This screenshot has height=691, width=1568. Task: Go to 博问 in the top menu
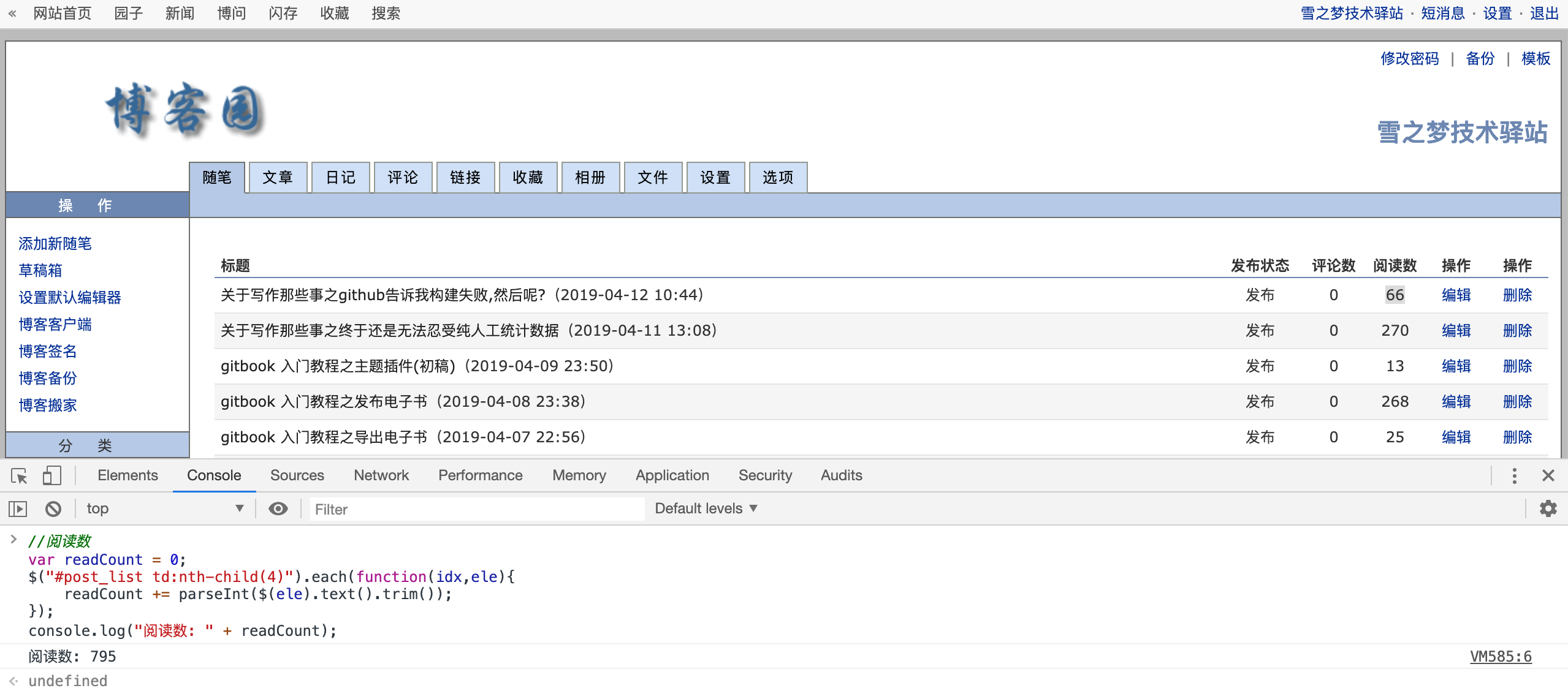coord(231,13)
